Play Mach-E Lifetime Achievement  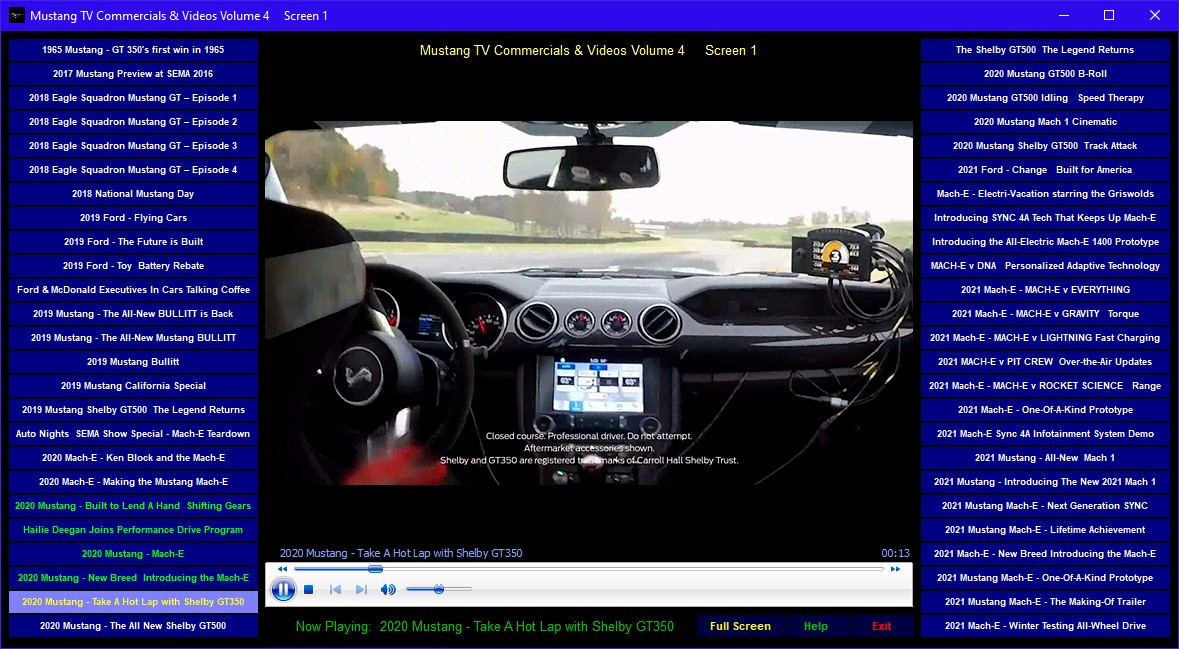(1045, 530)
